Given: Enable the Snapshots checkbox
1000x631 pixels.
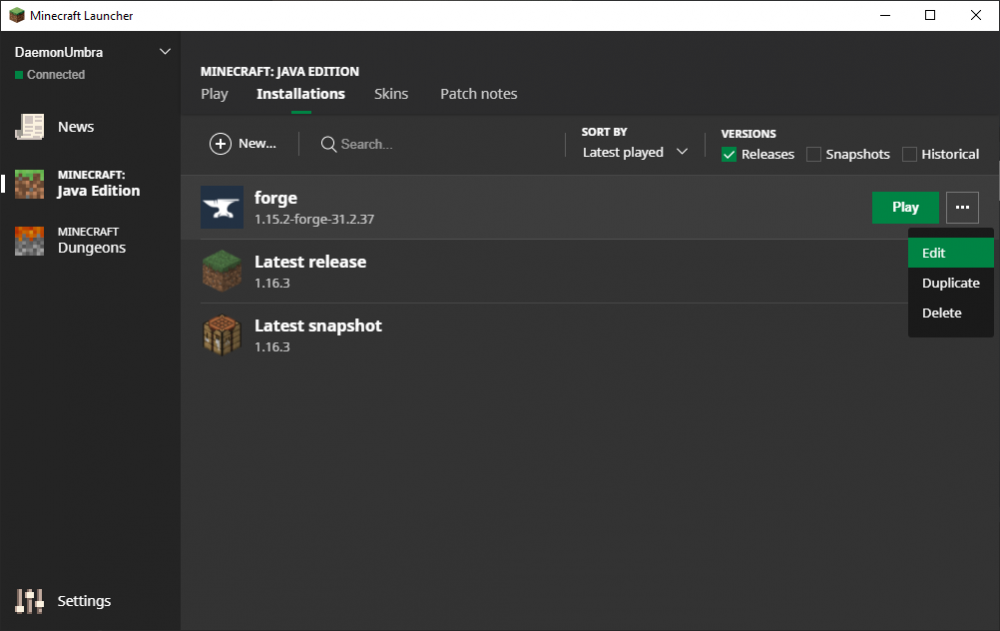Looking at the screenshot, I should click(x=814, y=154).
